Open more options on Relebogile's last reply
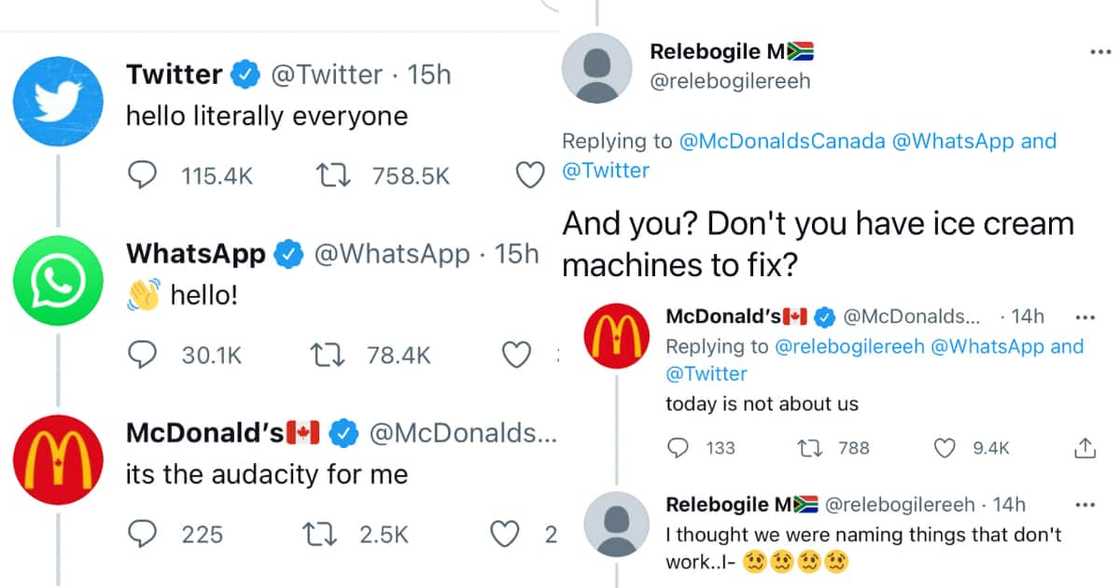This screenshot has height=588, width=1120. 1084,505
